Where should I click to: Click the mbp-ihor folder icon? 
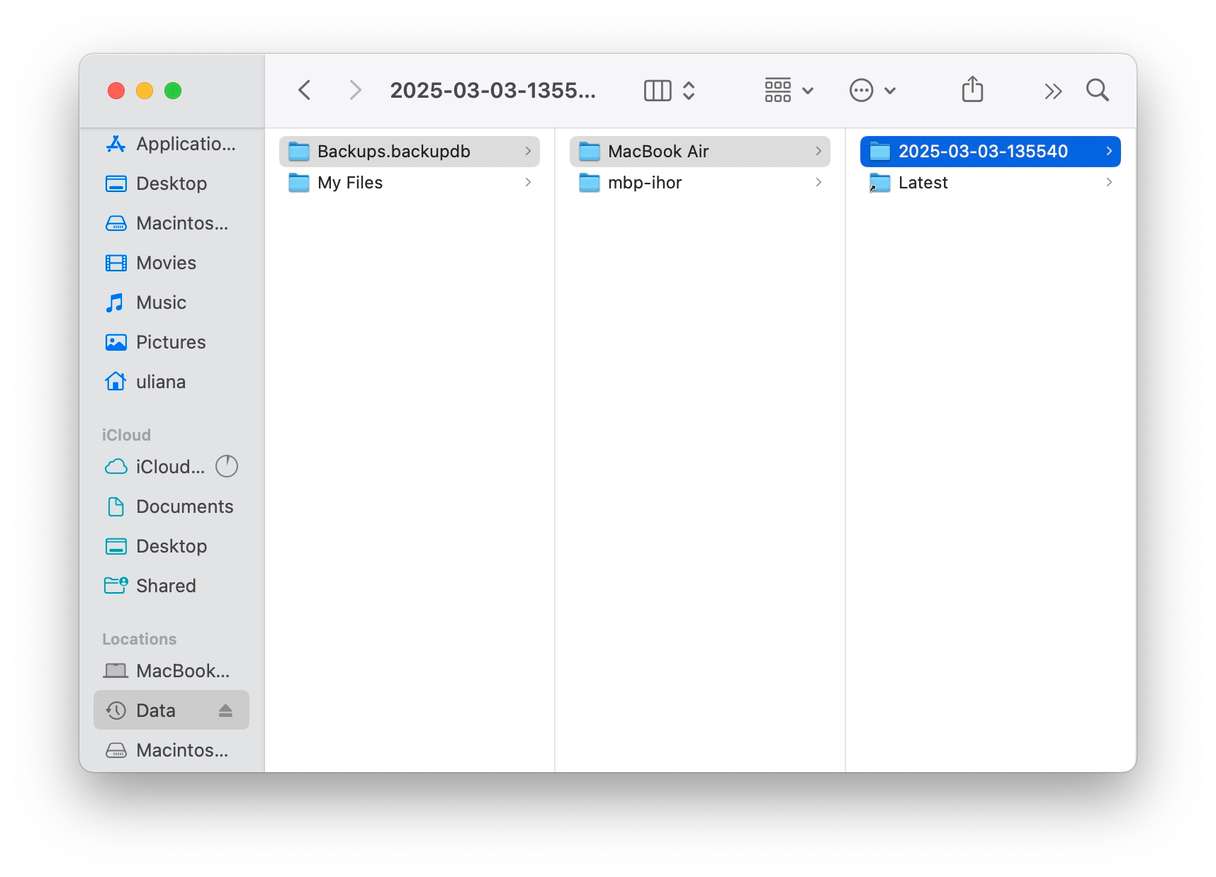(590, 182)
